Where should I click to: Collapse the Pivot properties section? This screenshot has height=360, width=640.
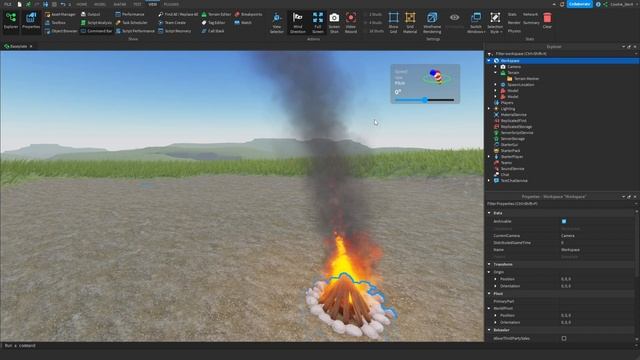(489, 293)
